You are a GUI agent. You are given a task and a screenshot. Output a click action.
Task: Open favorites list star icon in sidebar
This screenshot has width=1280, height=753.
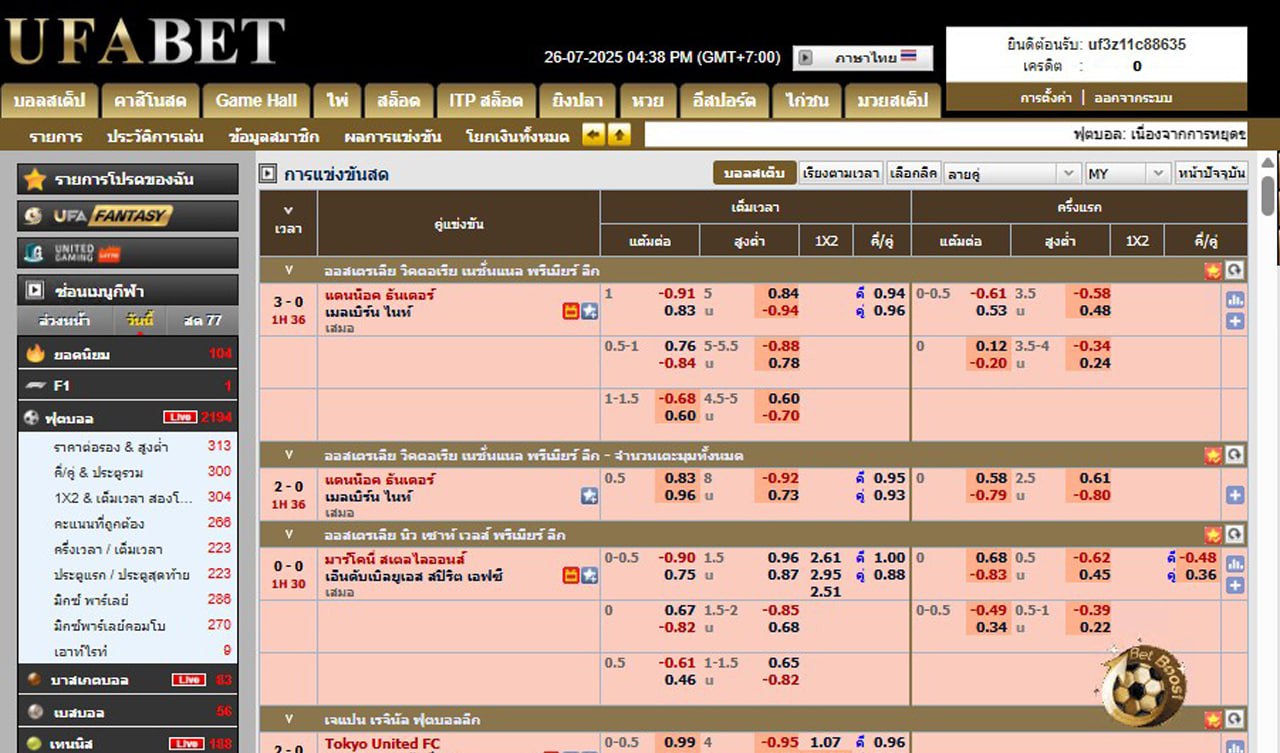tap(36, 179)
